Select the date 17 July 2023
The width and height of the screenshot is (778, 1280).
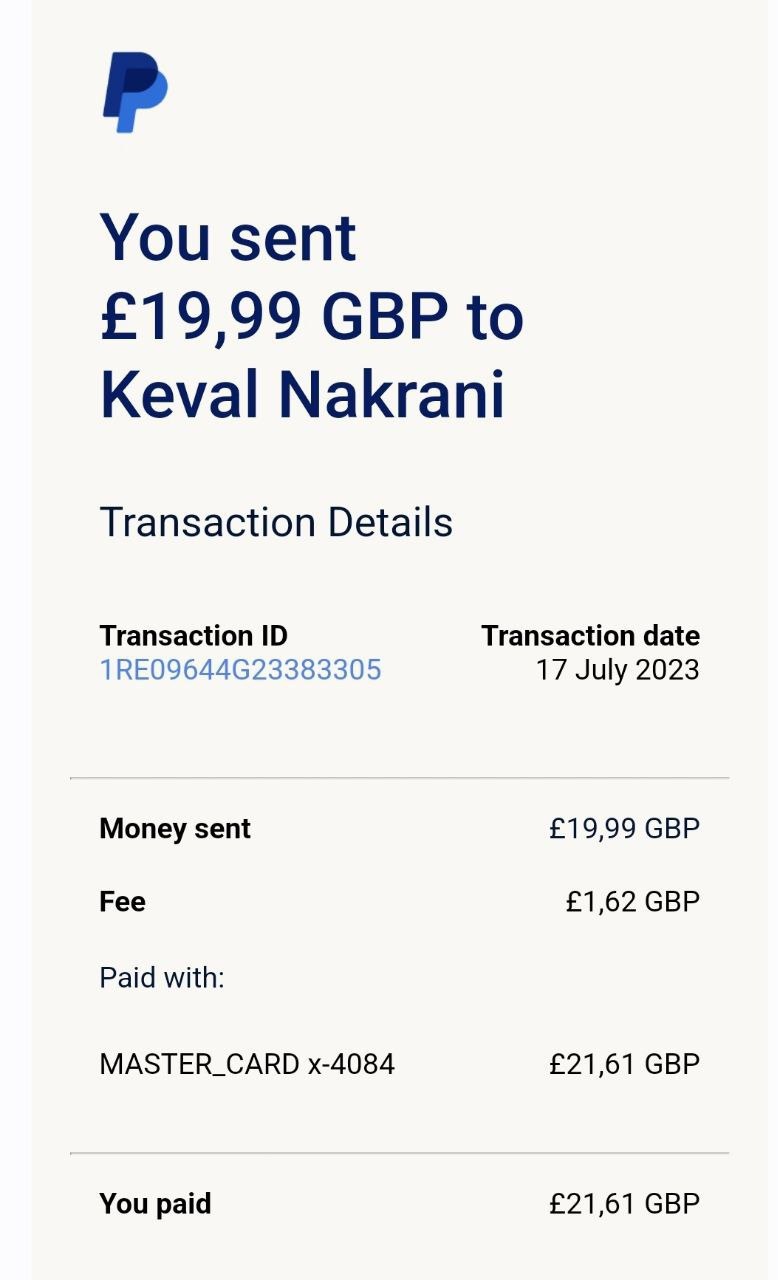coord(617,669)
